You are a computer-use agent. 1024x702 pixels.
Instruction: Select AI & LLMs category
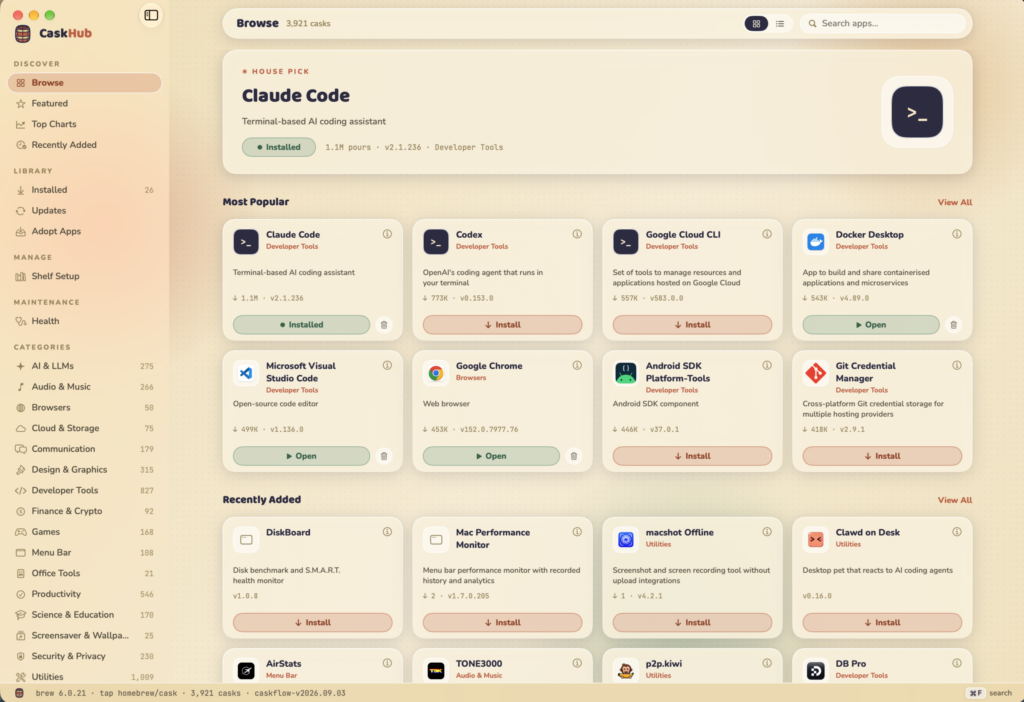(85, 366)
